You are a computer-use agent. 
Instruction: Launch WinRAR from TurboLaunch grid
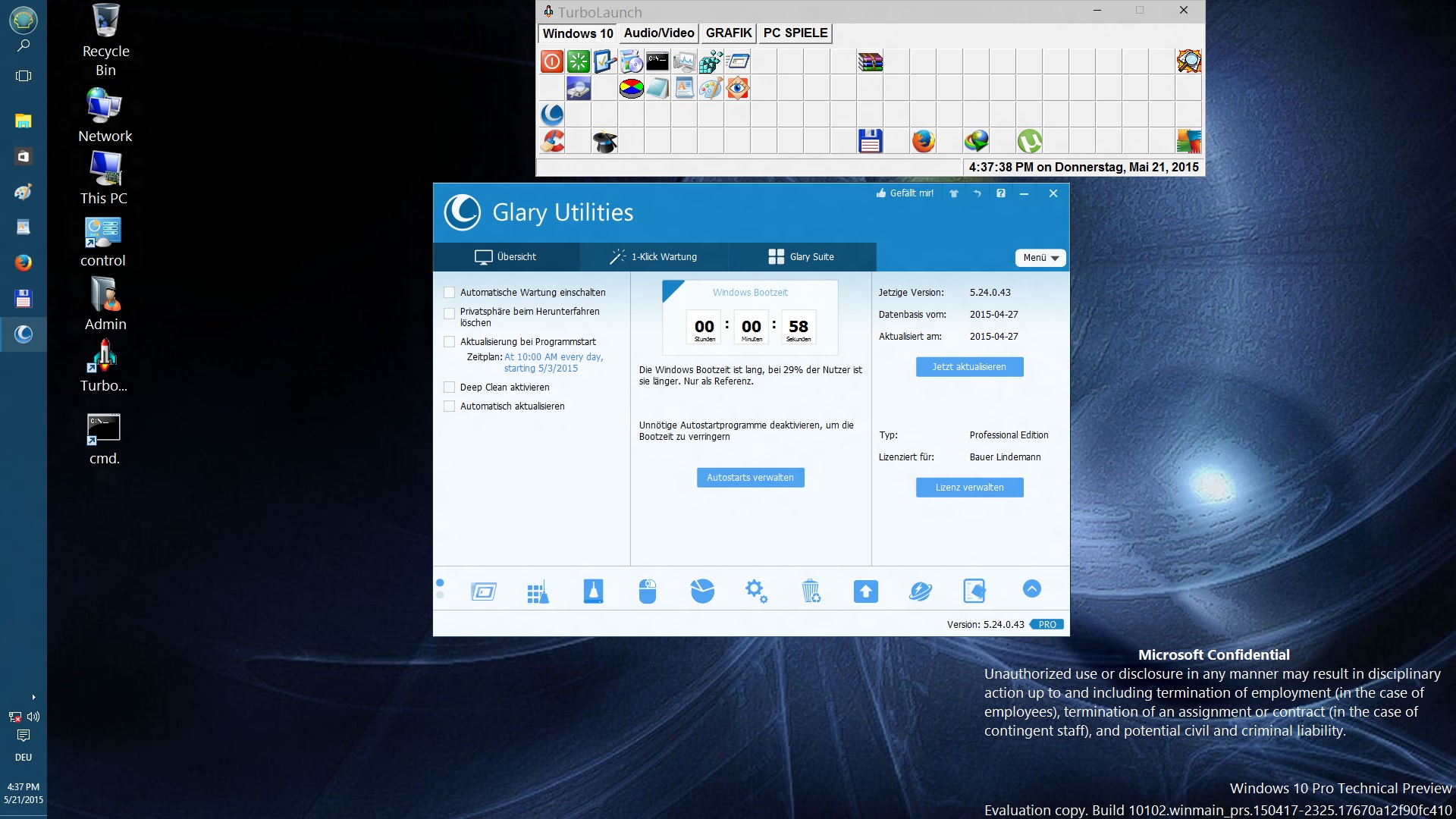tap(870, 61)
